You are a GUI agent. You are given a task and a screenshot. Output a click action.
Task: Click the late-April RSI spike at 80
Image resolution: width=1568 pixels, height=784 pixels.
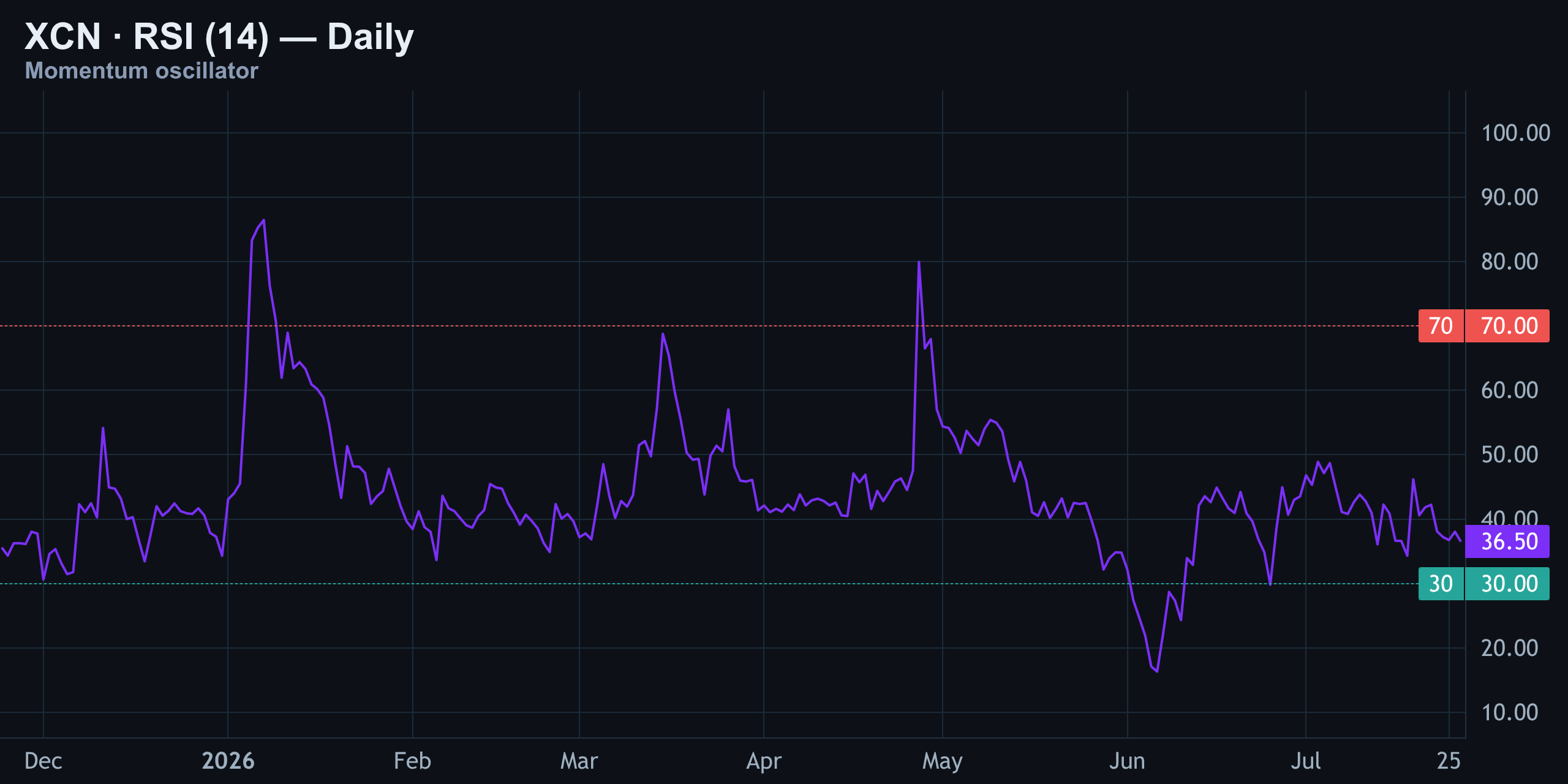(919, 262)
